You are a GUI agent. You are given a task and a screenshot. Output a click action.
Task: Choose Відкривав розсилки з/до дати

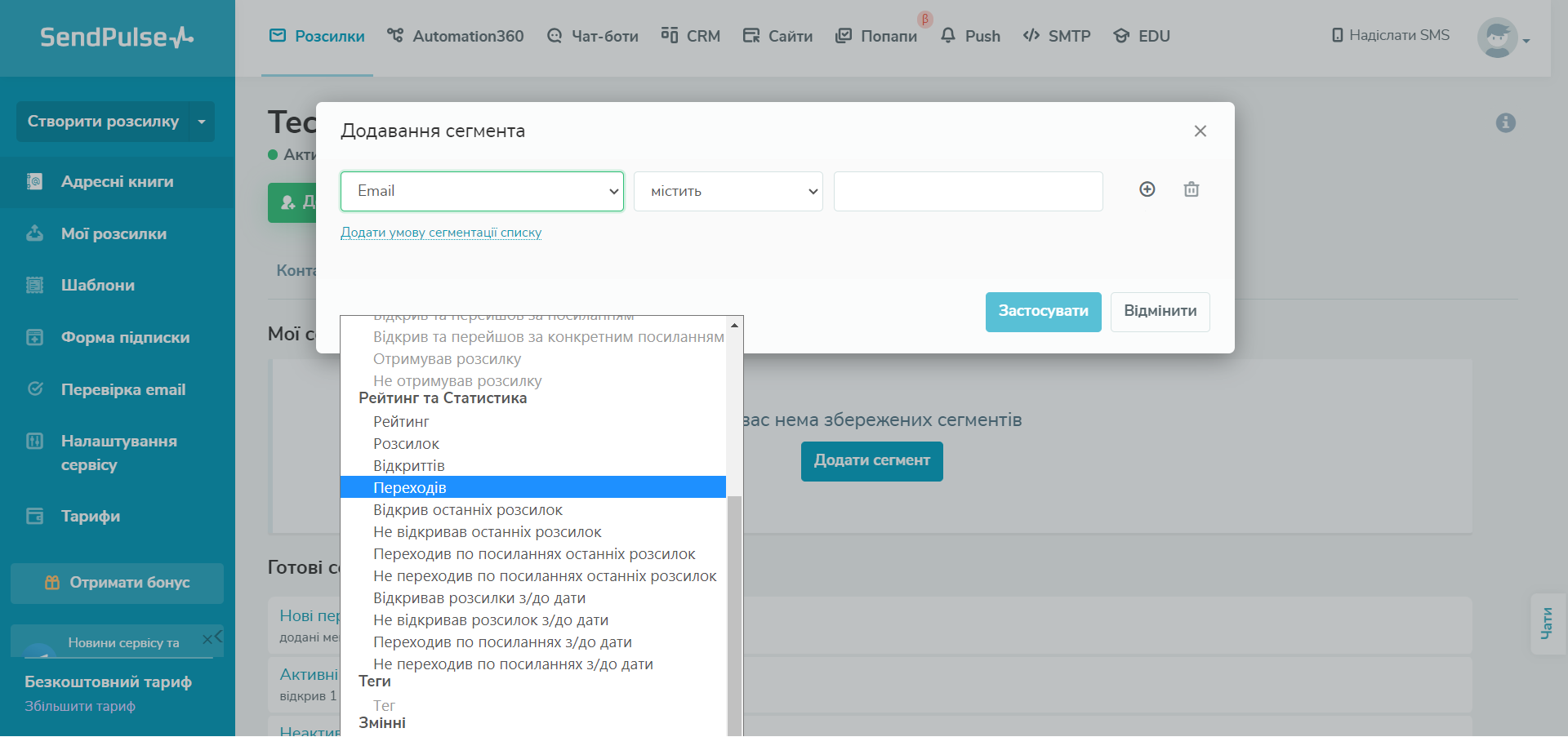pyautogui.click(x=533, y=597)
